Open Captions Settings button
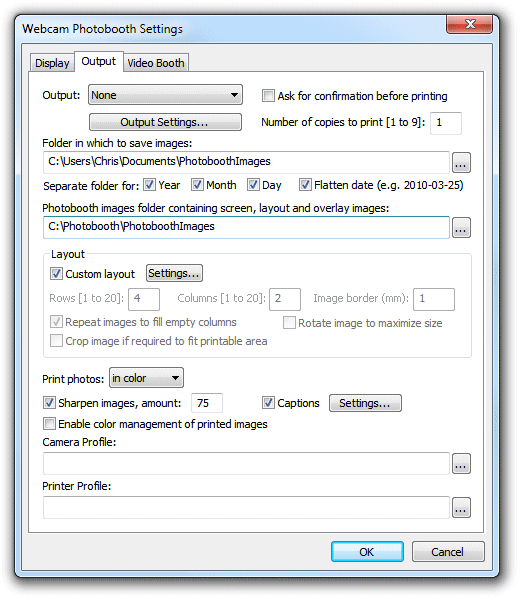Viewport: 521px width, 602px height. [x=365, y=403]
